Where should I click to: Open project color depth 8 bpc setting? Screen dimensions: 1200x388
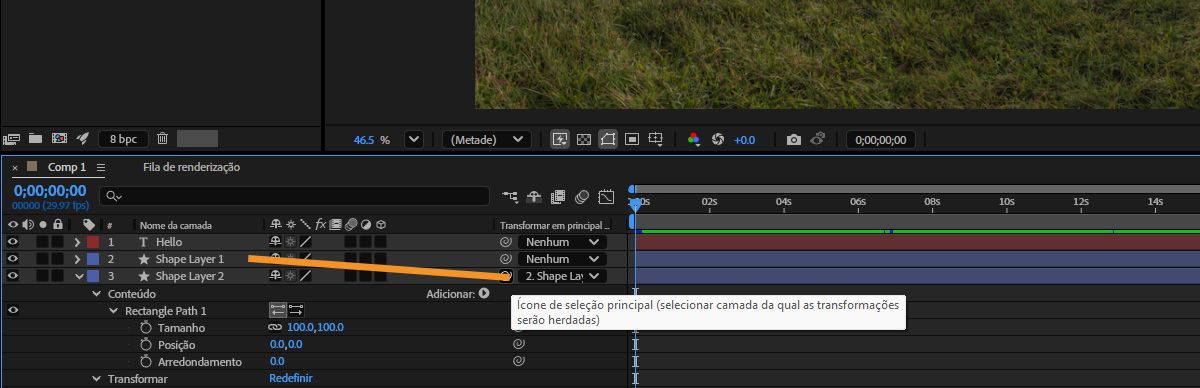click(x=124, y=139)
